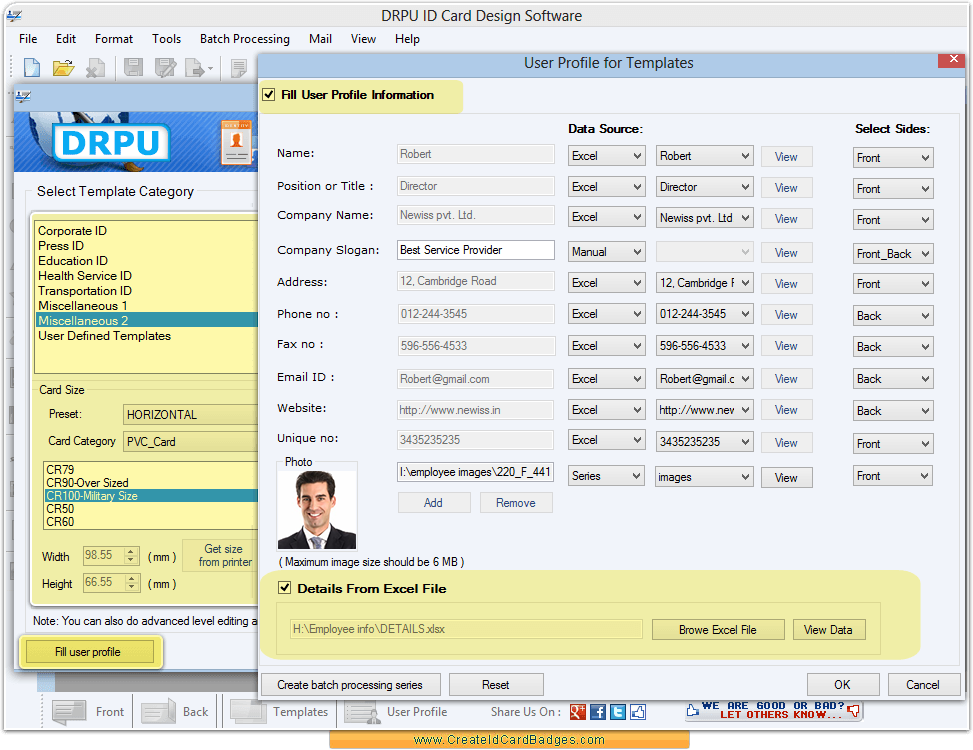Click the thumbs-up like share icon

point(637,712)
